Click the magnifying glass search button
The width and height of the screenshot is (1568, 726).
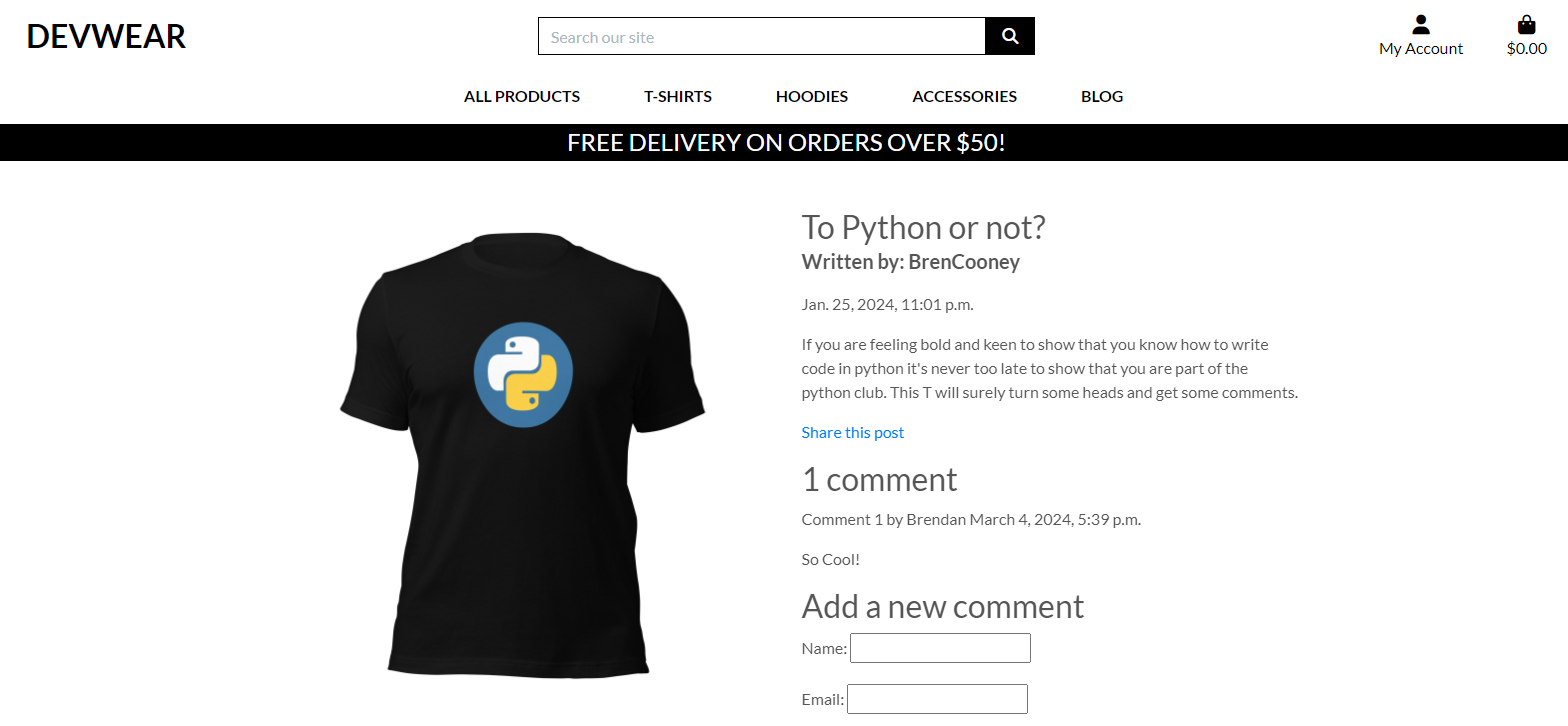point(1010,36)
